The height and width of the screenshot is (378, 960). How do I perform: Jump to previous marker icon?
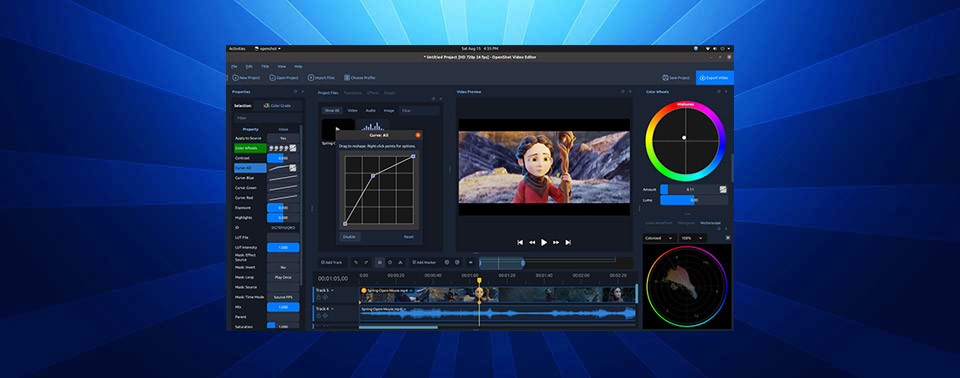[x=447, y=262]
